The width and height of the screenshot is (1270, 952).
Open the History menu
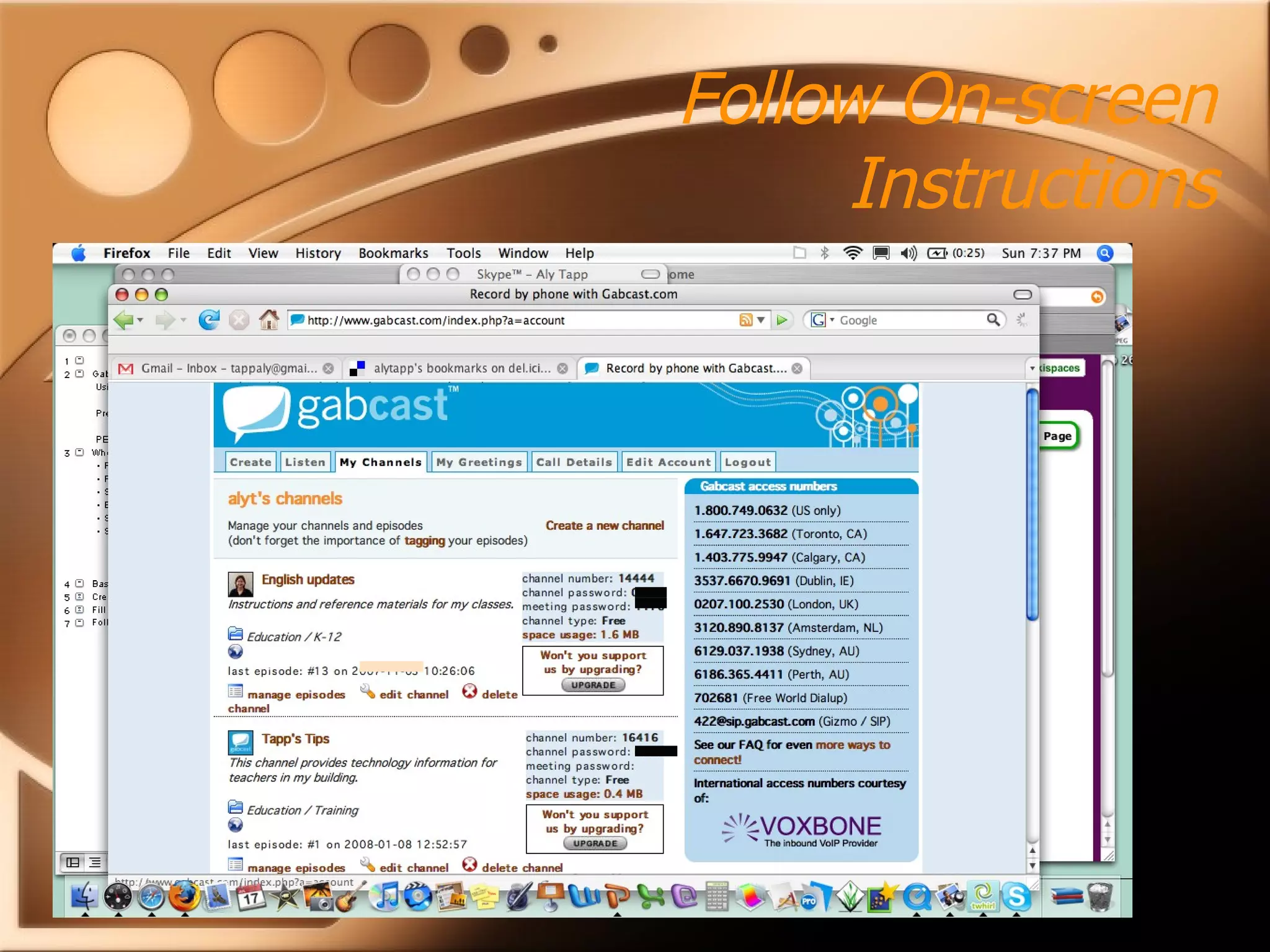coord(318,253)
